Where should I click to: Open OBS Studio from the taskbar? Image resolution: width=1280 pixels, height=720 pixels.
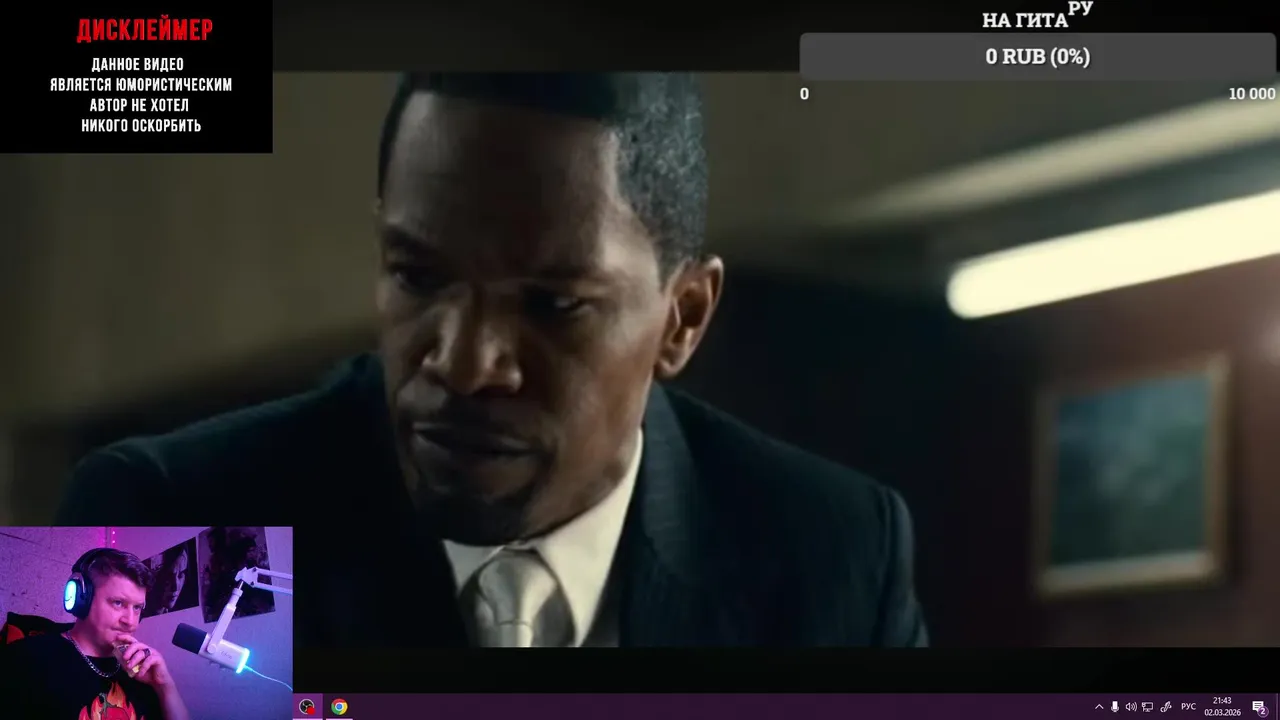pos(307,707)
